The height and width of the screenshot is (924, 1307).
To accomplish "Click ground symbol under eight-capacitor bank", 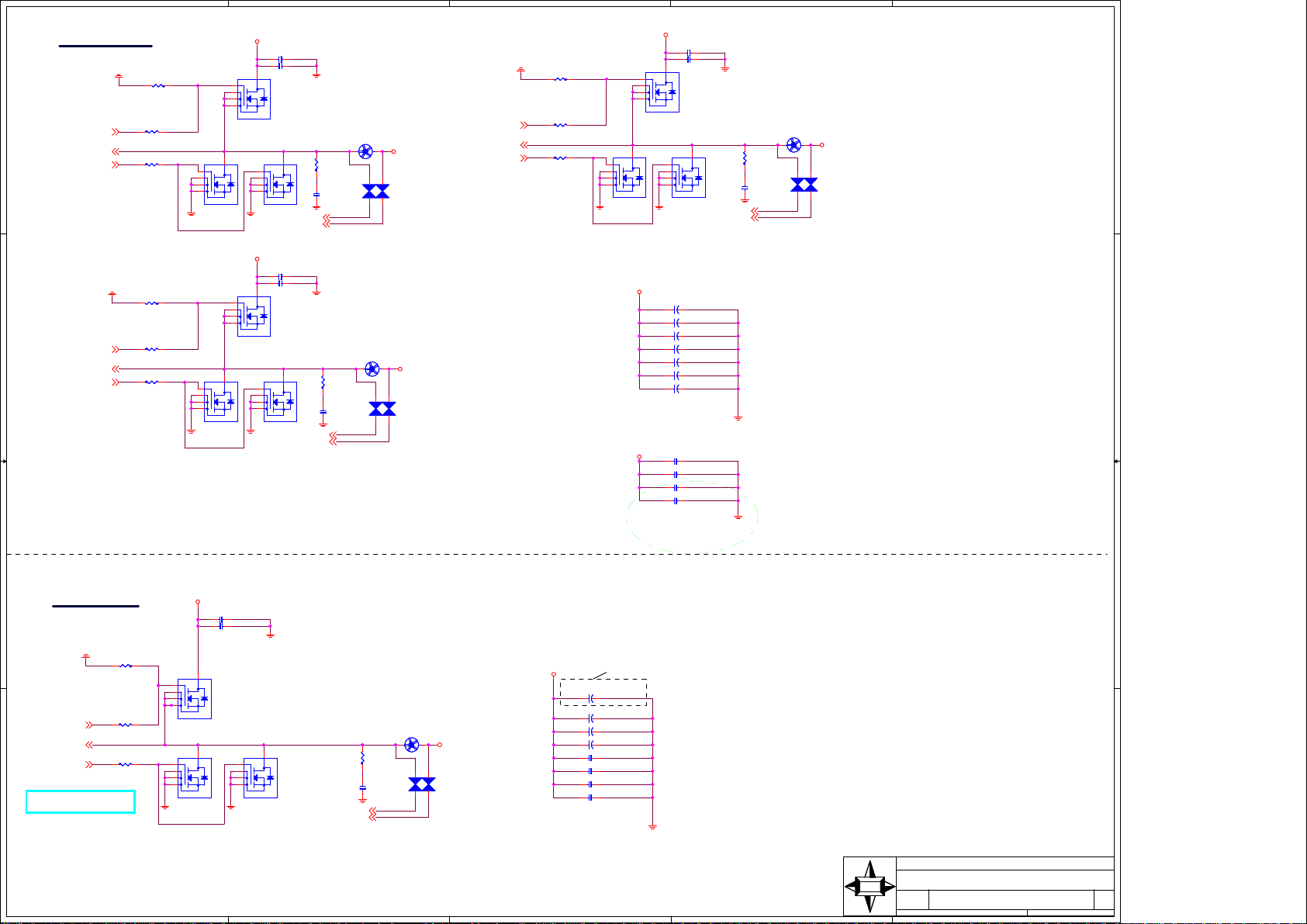I will (x=652, y=827).
